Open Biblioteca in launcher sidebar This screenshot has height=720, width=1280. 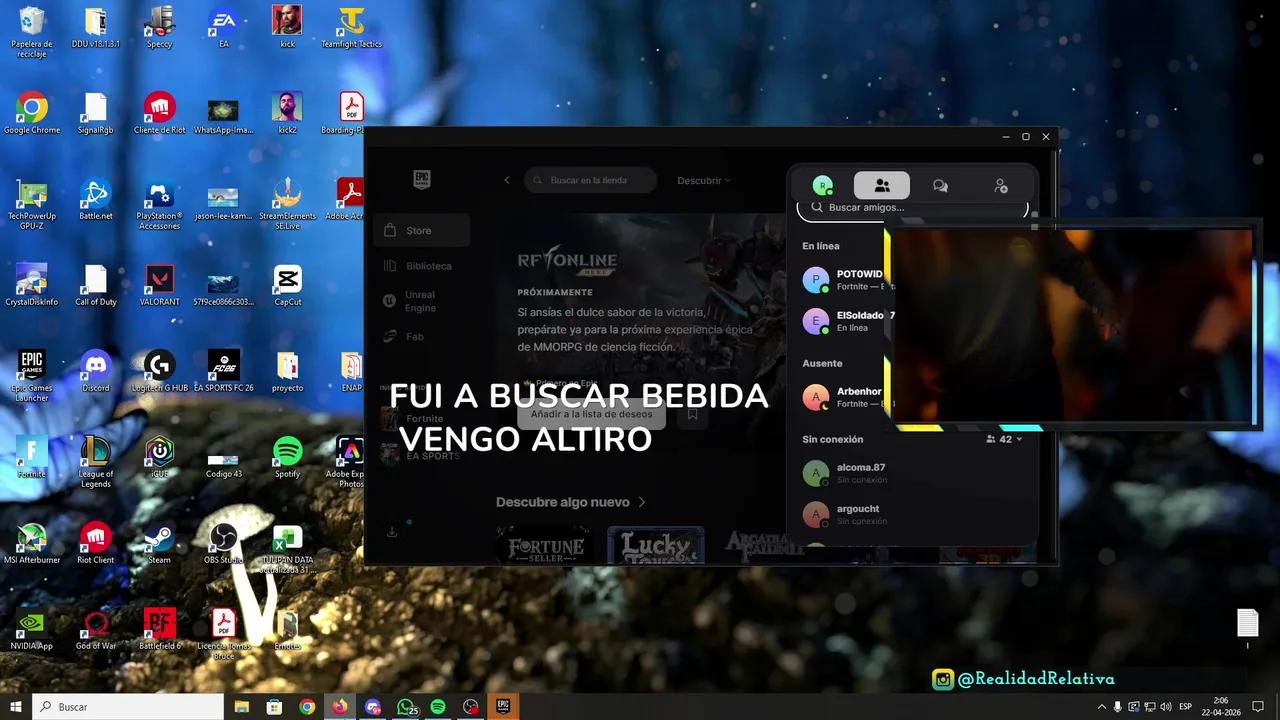[428, 266]
